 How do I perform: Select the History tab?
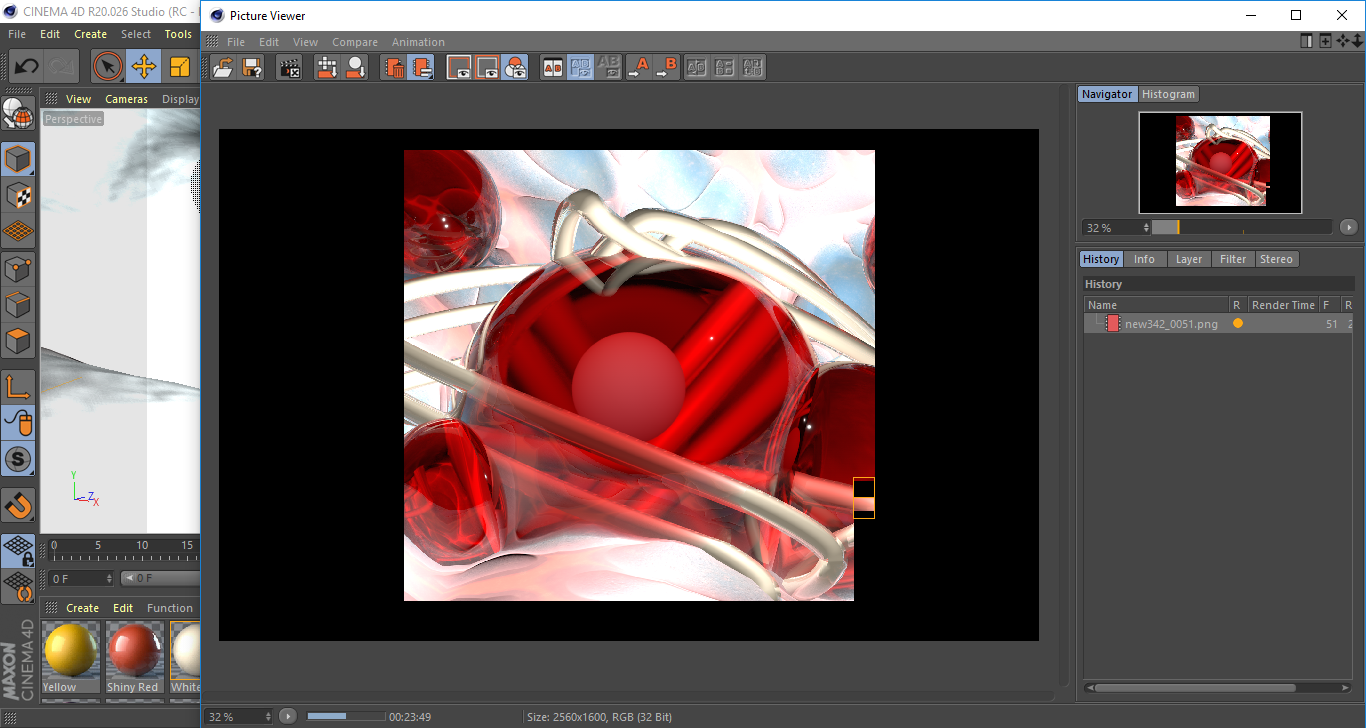tap(1101, 259)
